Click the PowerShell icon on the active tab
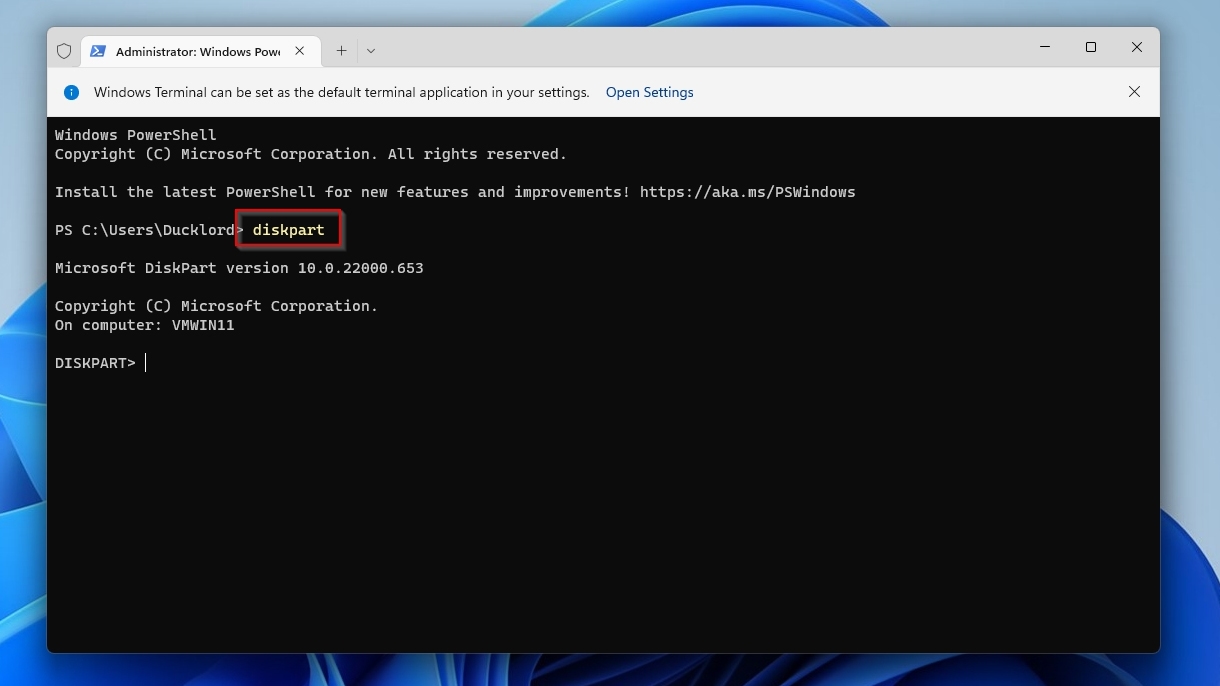1220x686 pixels. [x=98, y=51]
